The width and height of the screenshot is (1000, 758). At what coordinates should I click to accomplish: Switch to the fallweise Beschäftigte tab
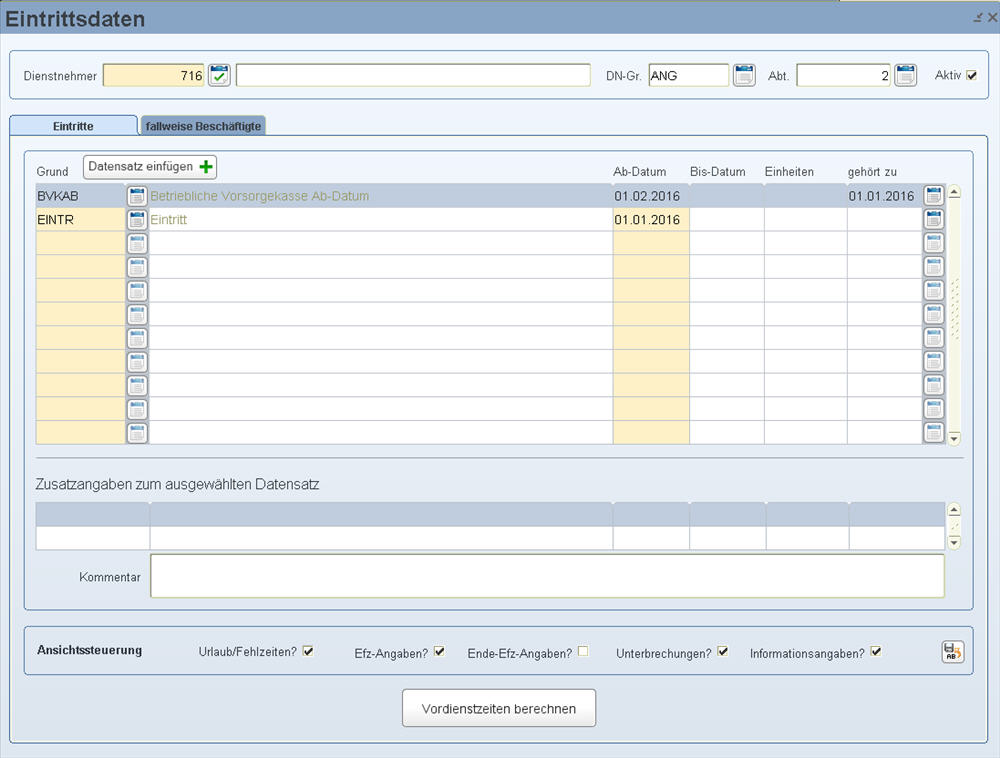click(x=203, y=126)
